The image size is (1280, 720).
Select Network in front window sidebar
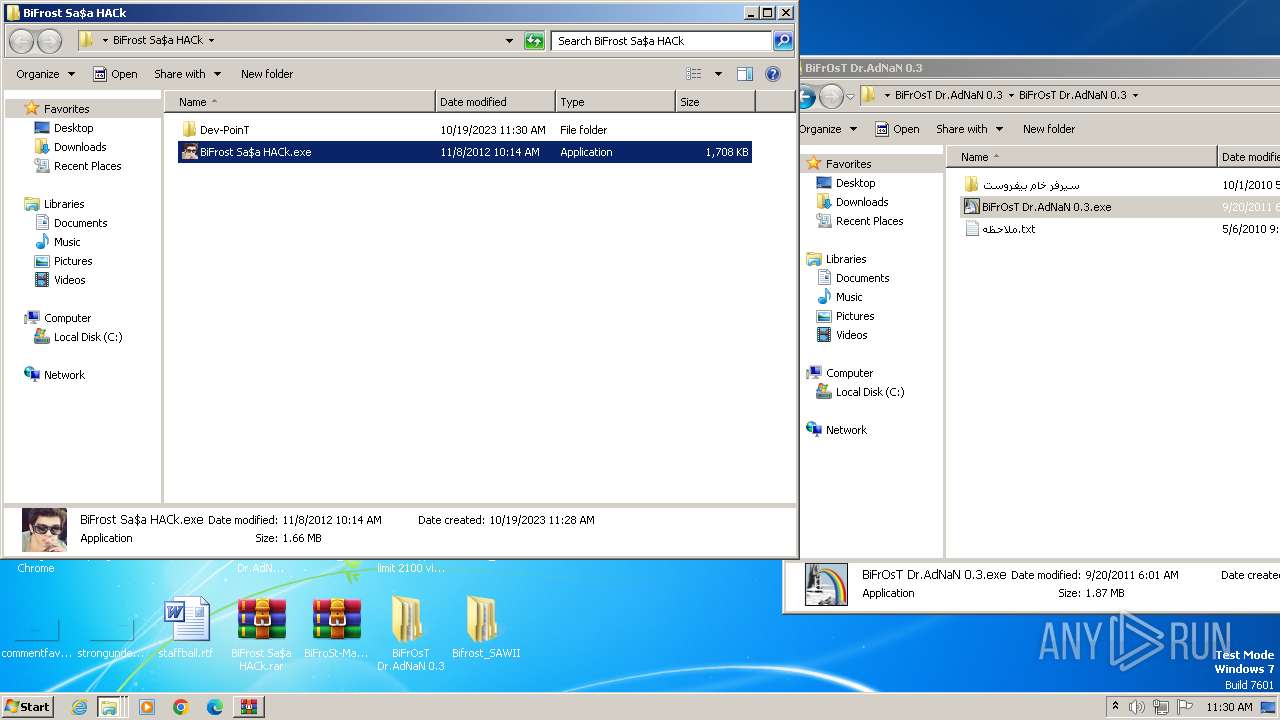tap(64, 375)
